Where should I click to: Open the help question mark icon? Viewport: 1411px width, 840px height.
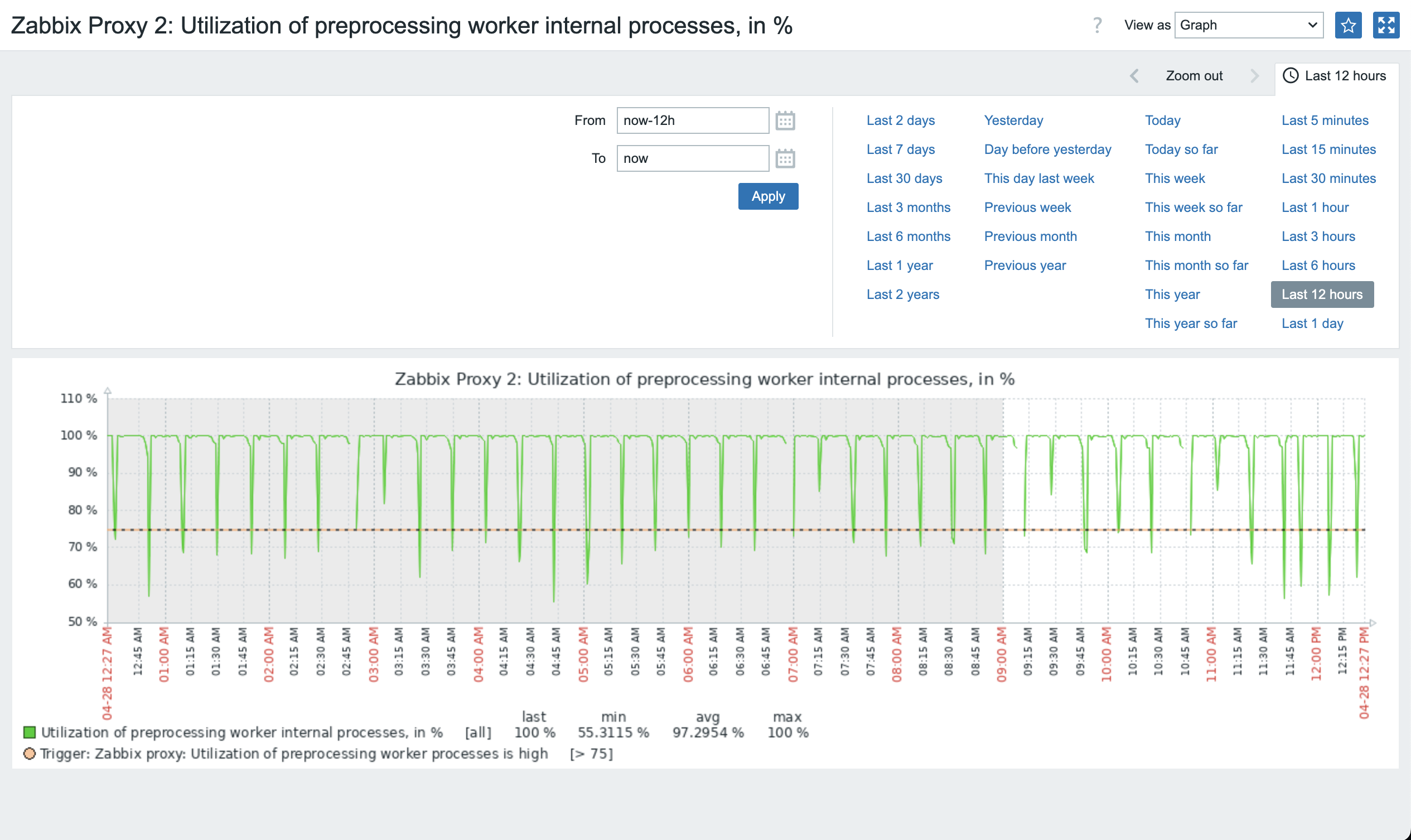[x=1097, y=26]
